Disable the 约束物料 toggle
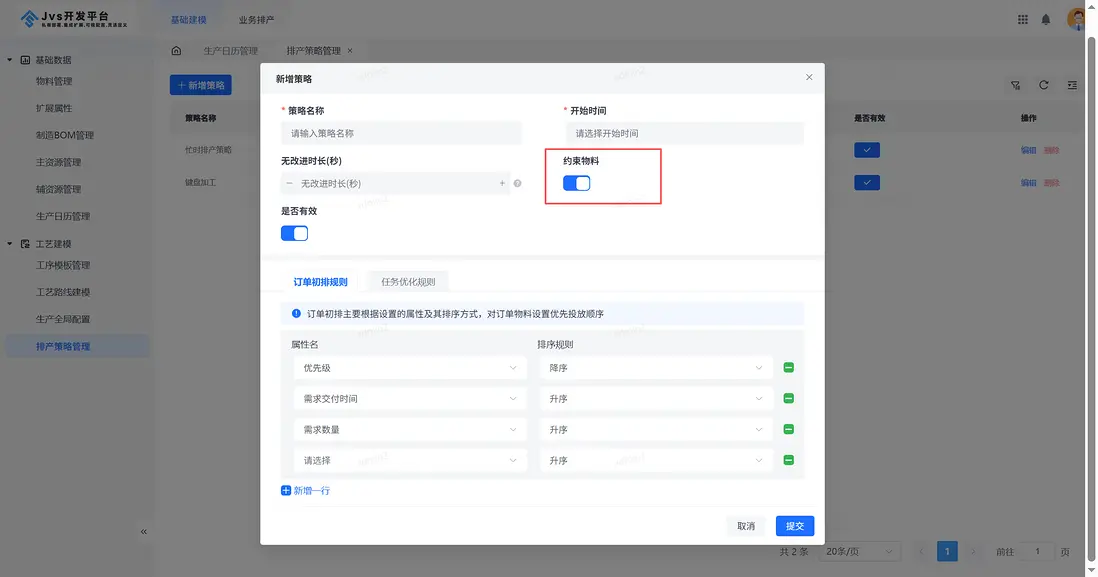 pyautogui.click(x=575, y=183)
